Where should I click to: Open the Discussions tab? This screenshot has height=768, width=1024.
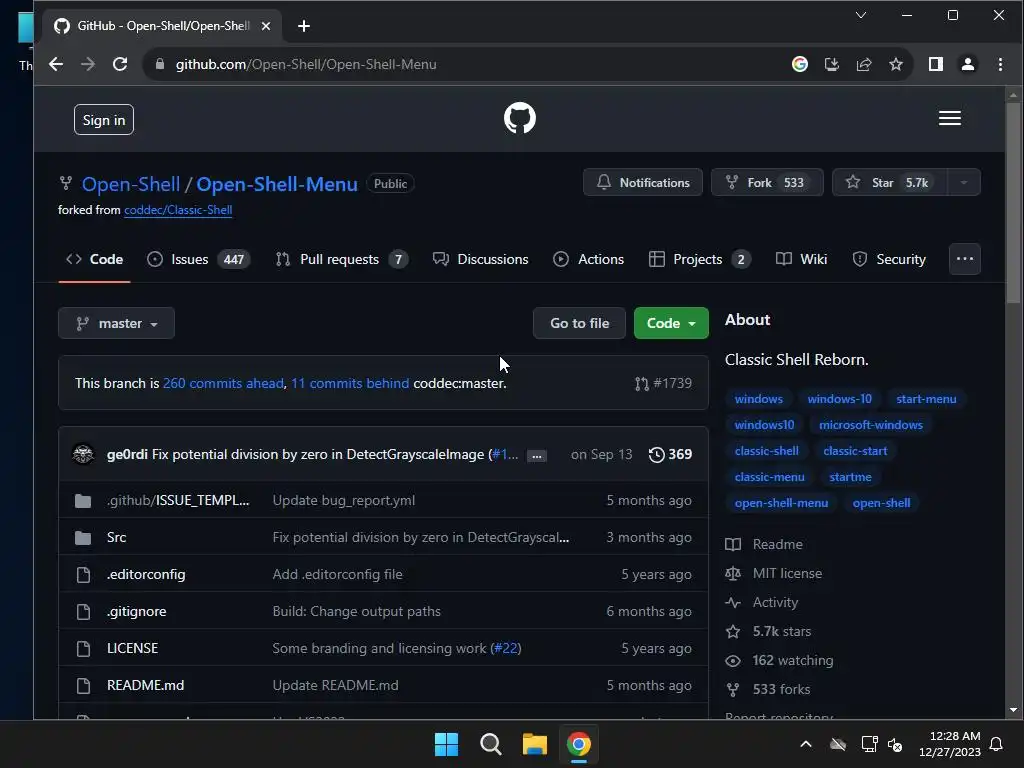click(481, 259)
